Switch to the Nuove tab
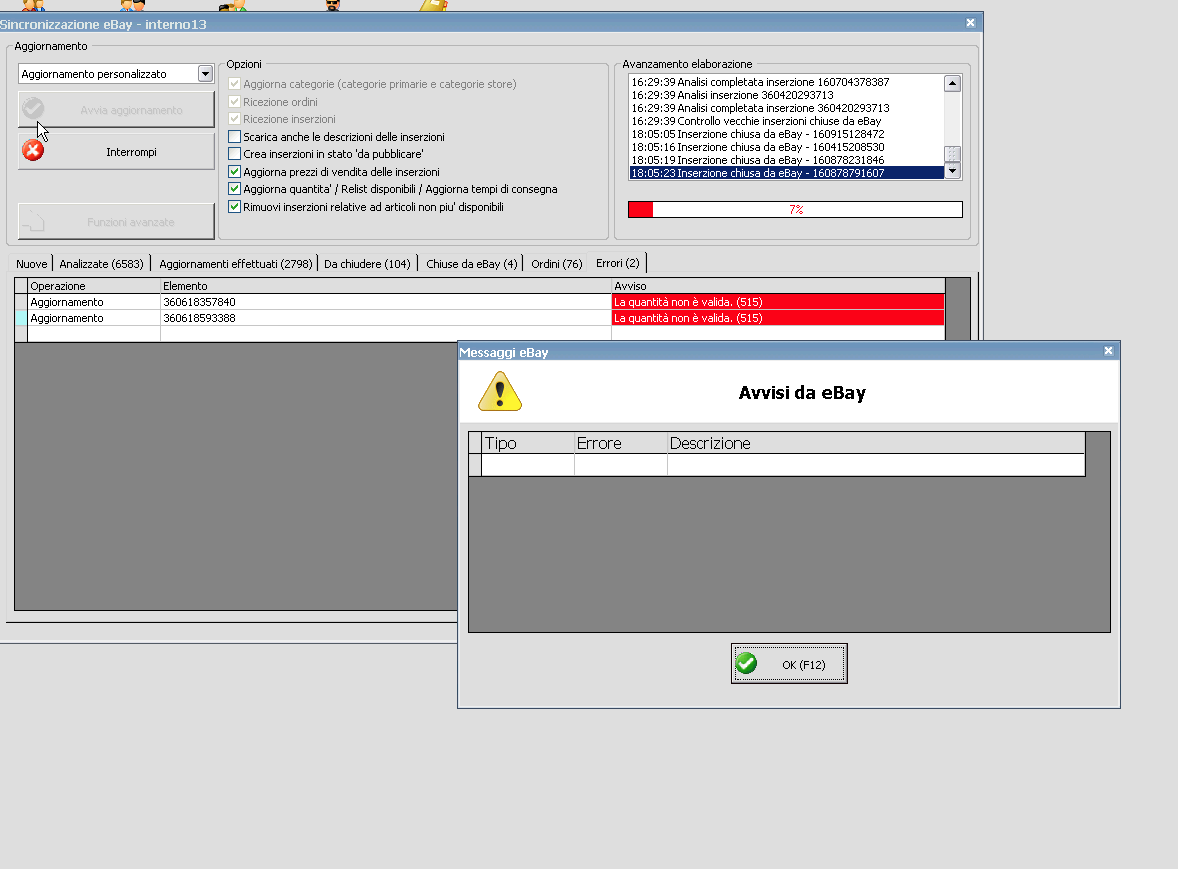The image size is (1178, 869). tap(32, 264)
